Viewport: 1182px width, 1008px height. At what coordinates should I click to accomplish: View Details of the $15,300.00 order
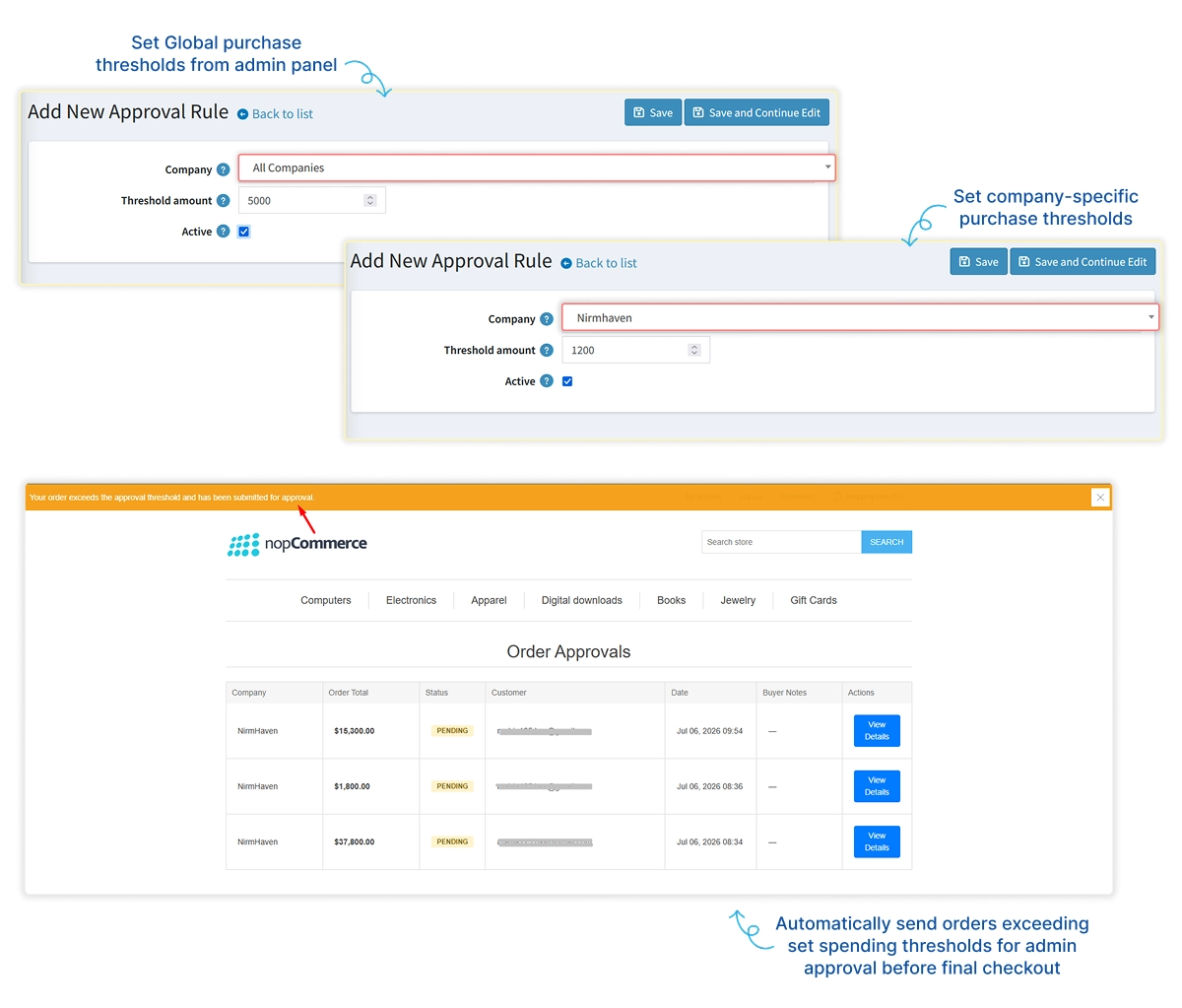coord(877,731)
